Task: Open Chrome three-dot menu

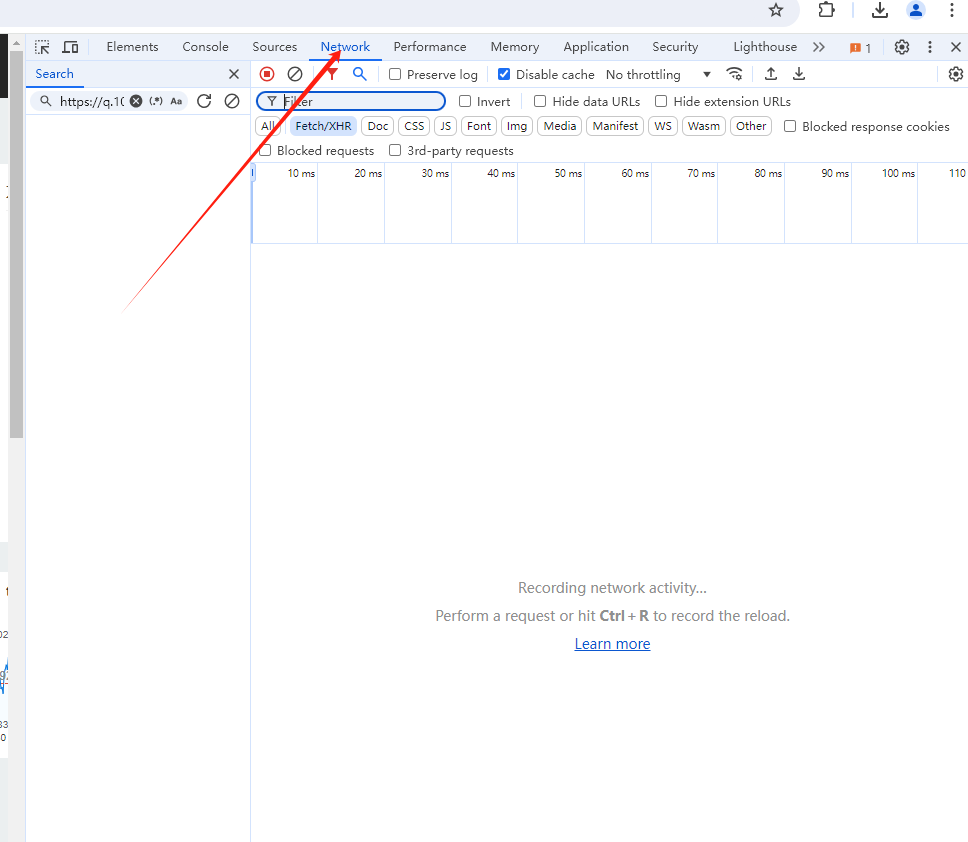Action: point(951,10)
